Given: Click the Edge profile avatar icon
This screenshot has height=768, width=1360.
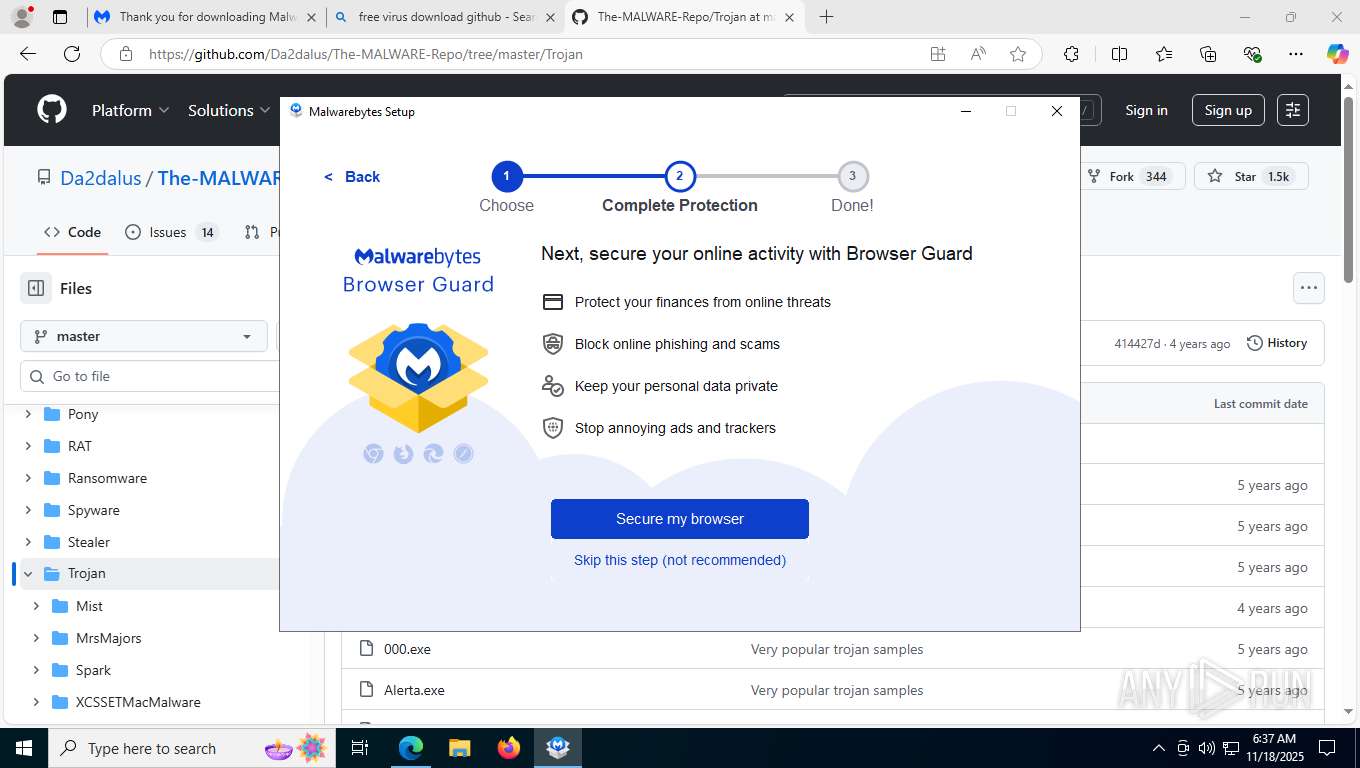Looking at the screenshot, I should (21, 17).
